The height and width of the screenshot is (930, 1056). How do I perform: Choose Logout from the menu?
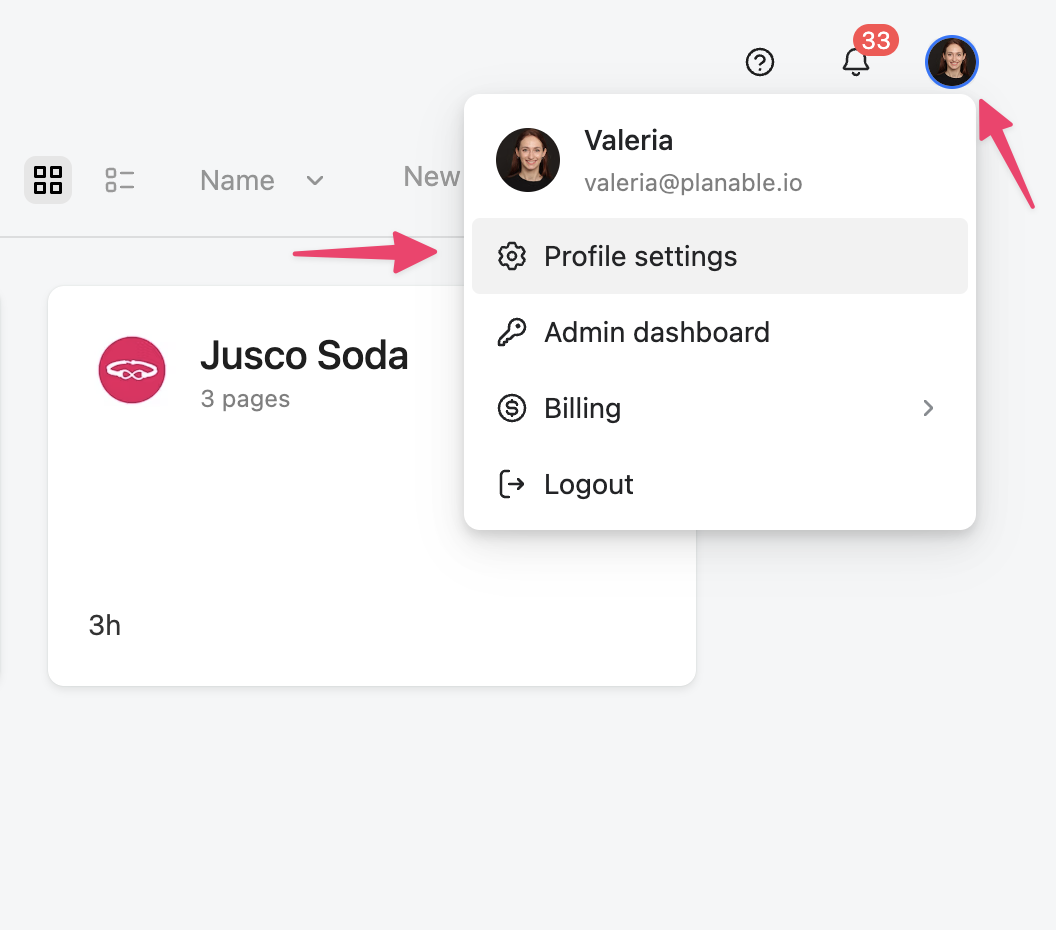point(588,485)
